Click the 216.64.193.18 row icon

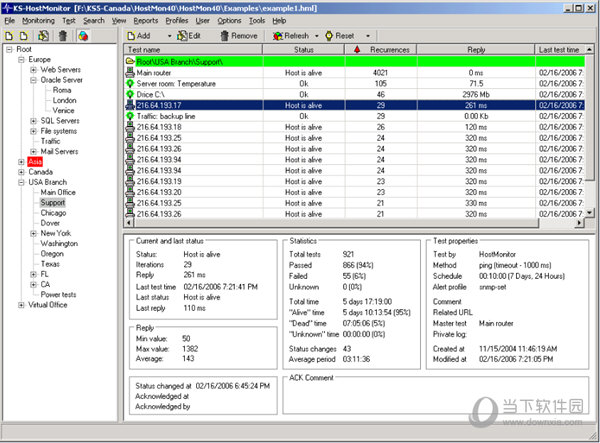(x=130, y=127)
